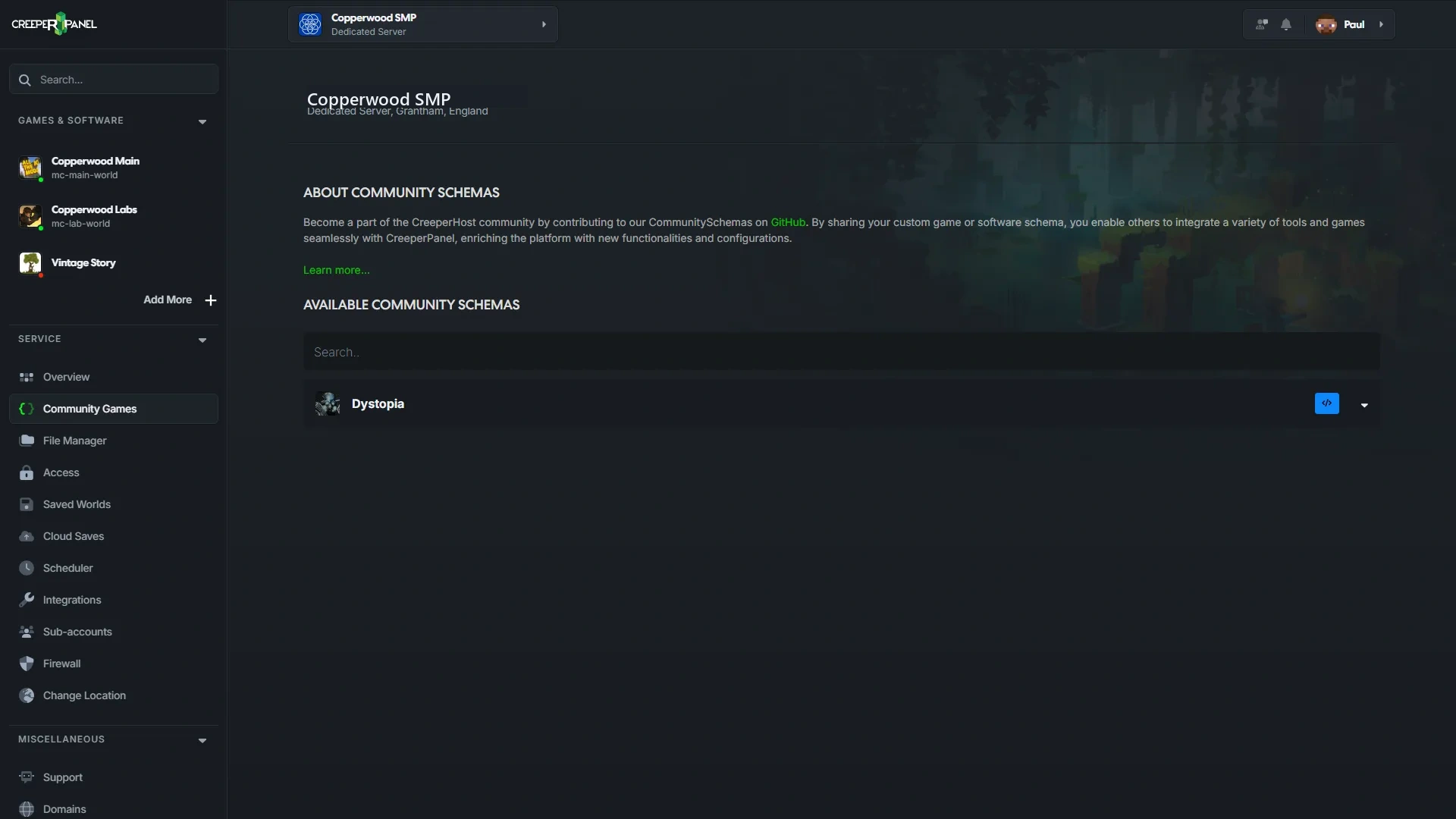Click the Cloud Saves cloud icon
This screenshot has height=819, width=1456.
tap(27, 536)
